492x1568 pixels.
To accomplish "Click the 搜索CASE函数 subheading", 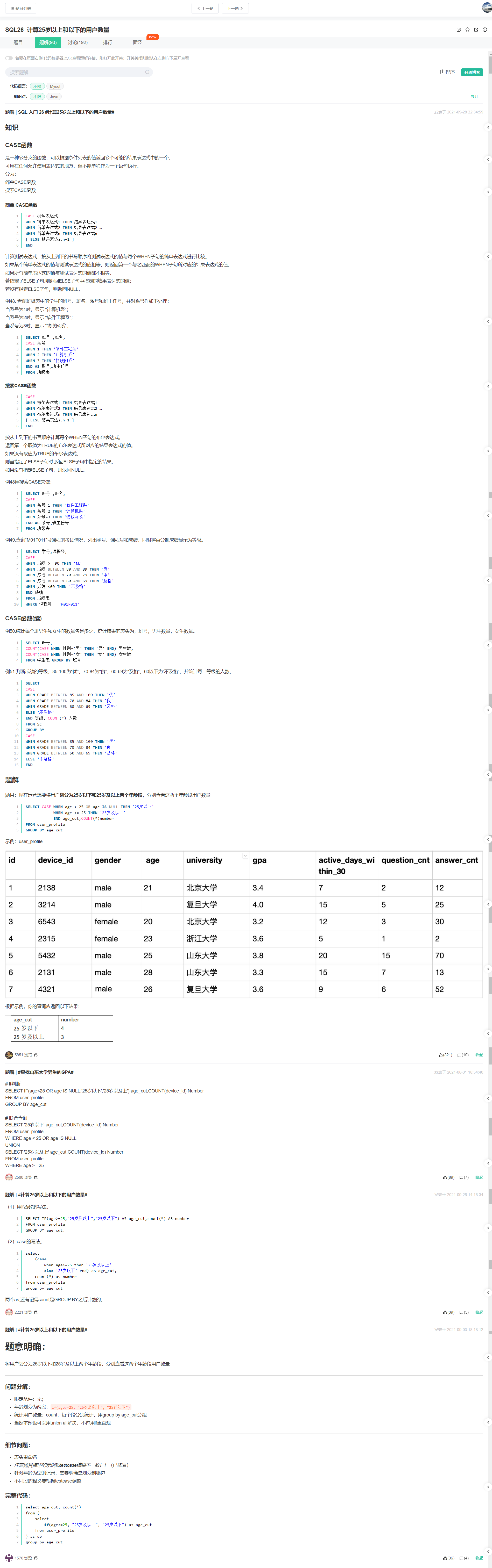I will (x=21, y=386).
